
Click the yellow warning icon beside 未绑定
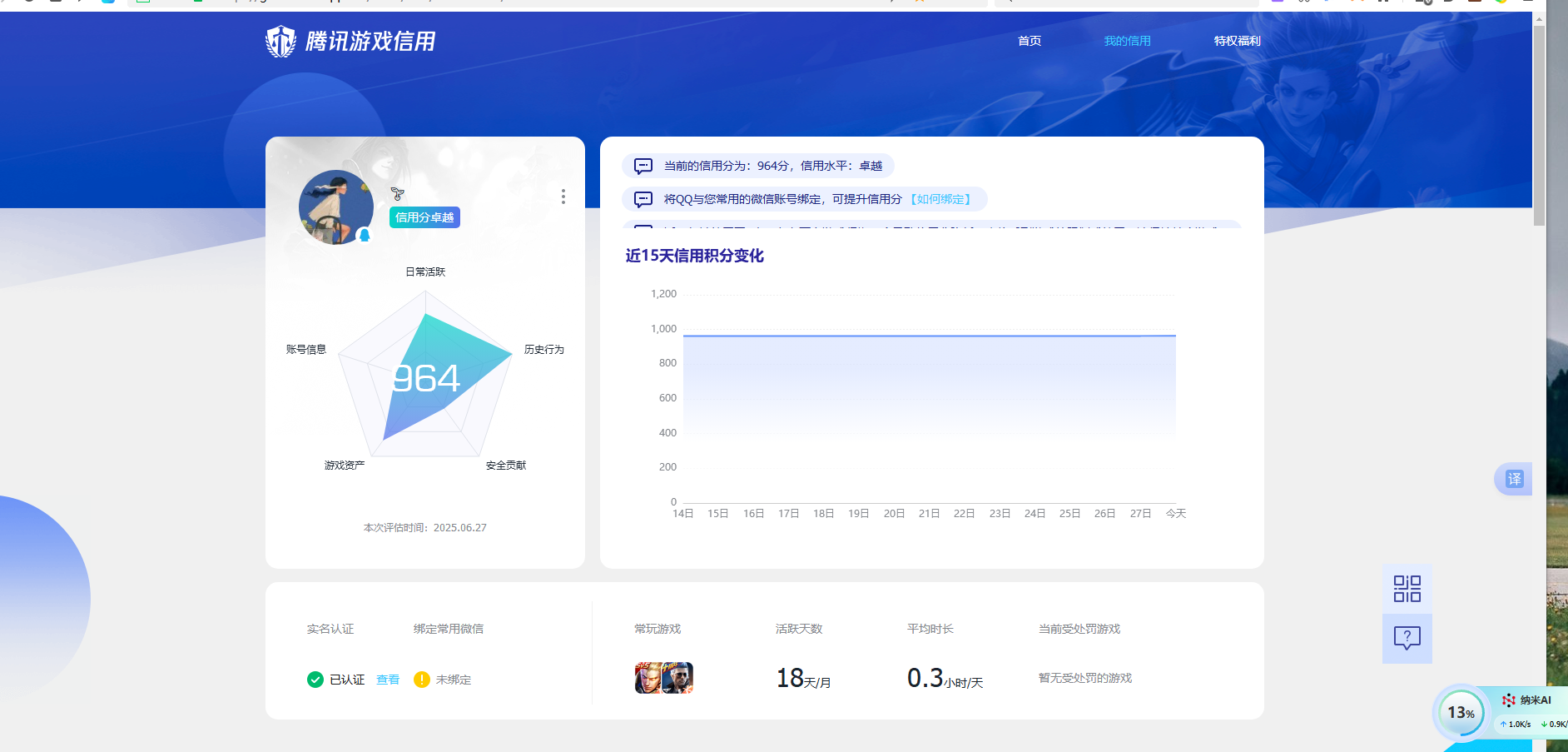point(422,680)
